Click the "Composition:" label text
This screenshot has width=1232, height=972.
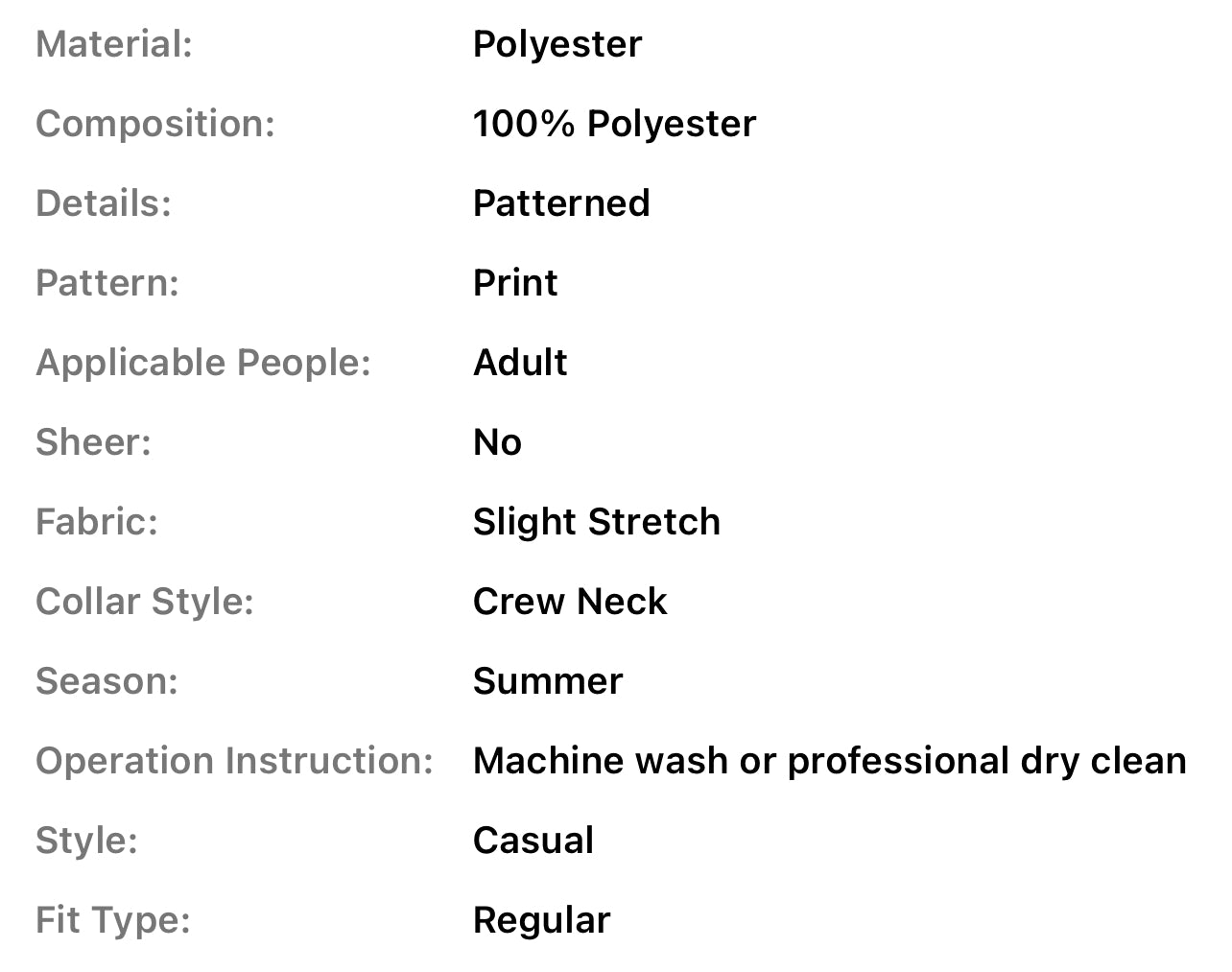pos(155,124)
